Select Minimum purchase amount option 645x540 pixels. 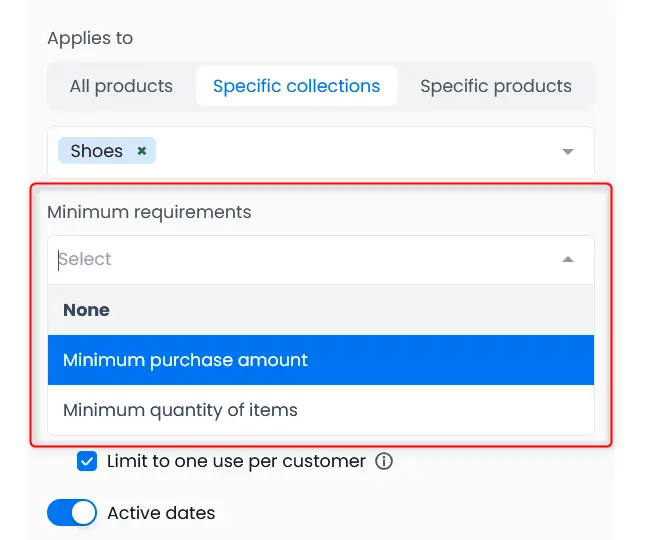(185, 360)
